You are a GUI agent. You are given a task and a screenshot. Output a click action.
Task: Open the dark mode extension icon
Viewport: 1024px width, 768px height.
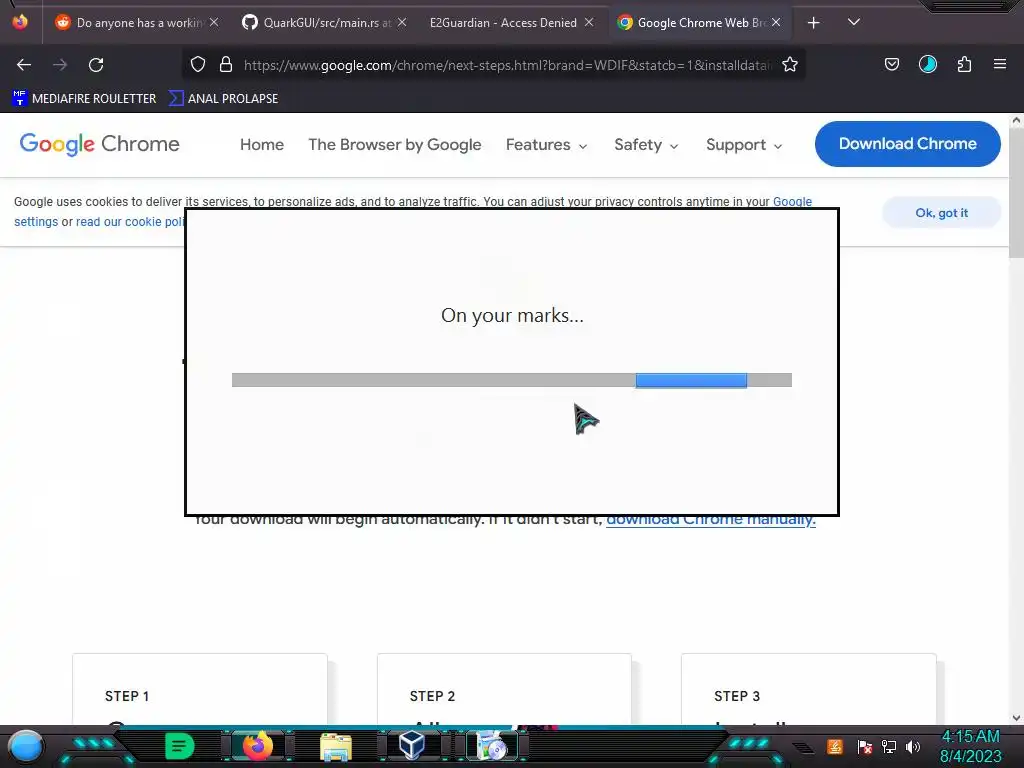[x=927, y=65]
